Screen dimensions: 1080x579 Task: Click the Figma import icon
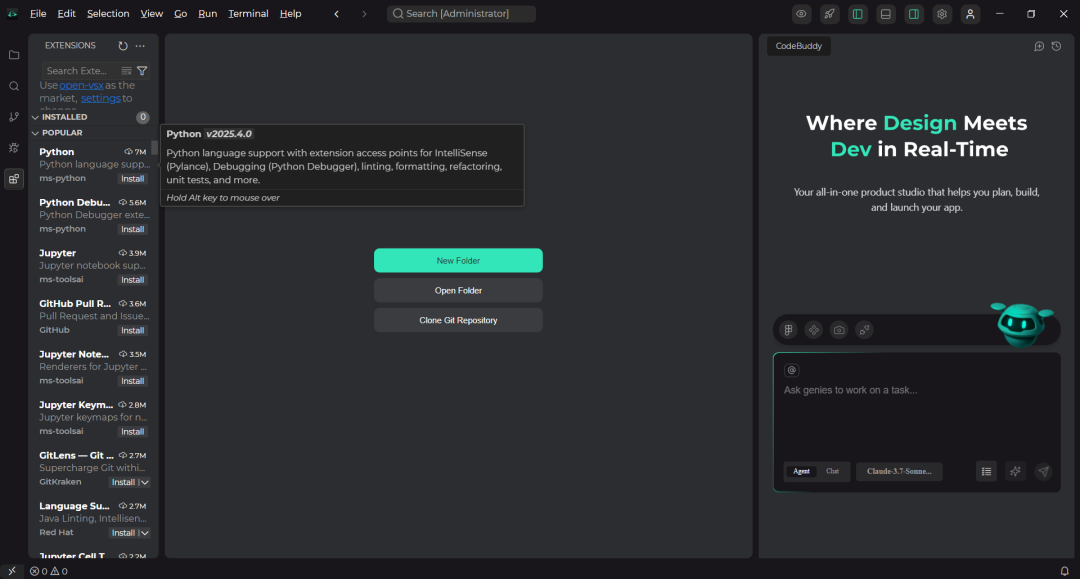788,330
